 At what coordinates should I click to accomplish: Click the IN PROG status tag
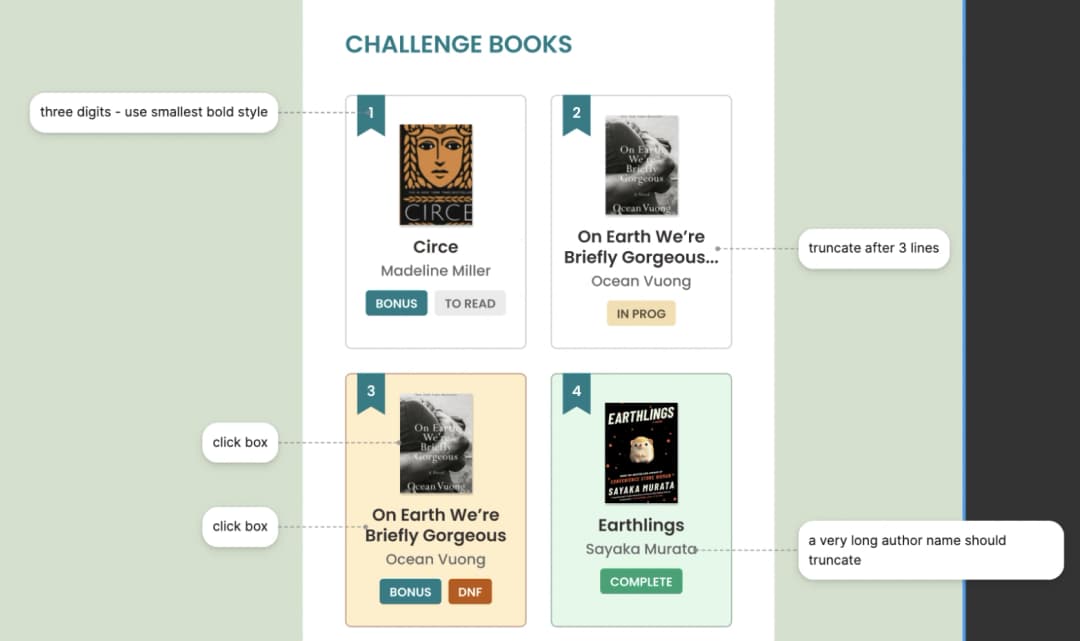pos(641,314)
